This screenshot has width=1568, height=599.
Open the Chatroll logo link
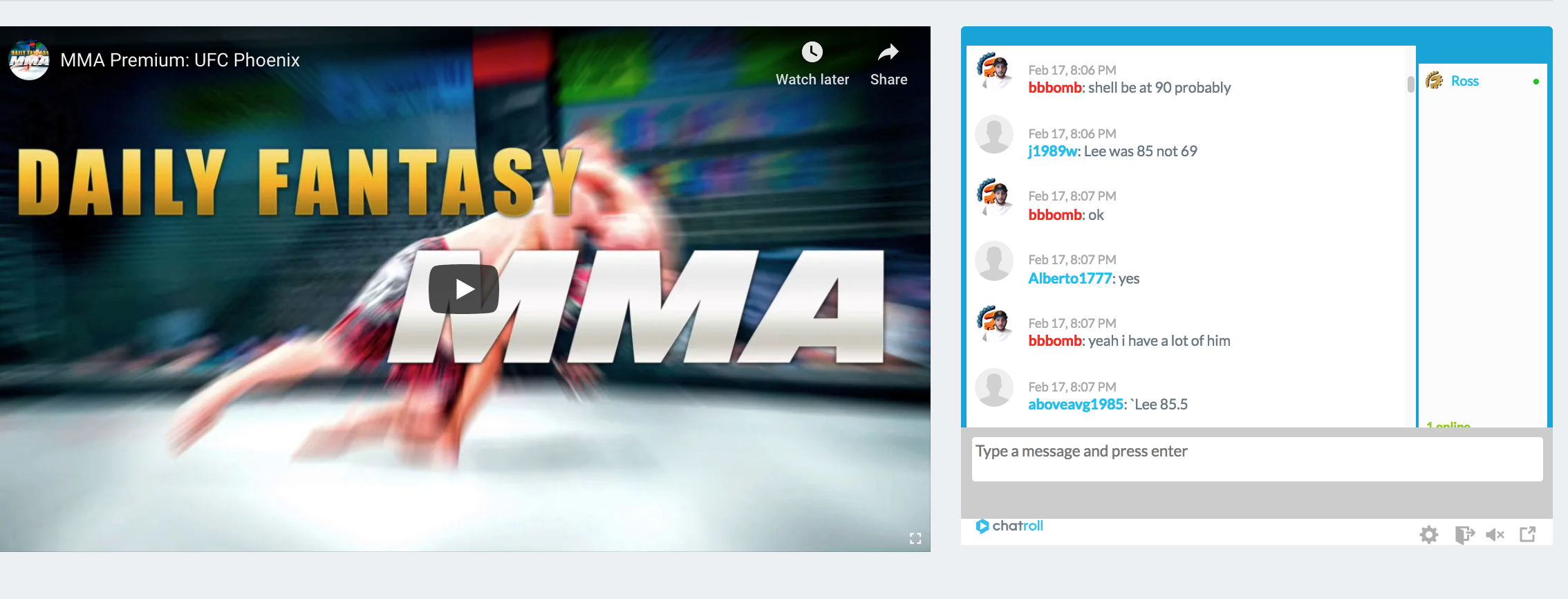click(x=1009, y=526)
